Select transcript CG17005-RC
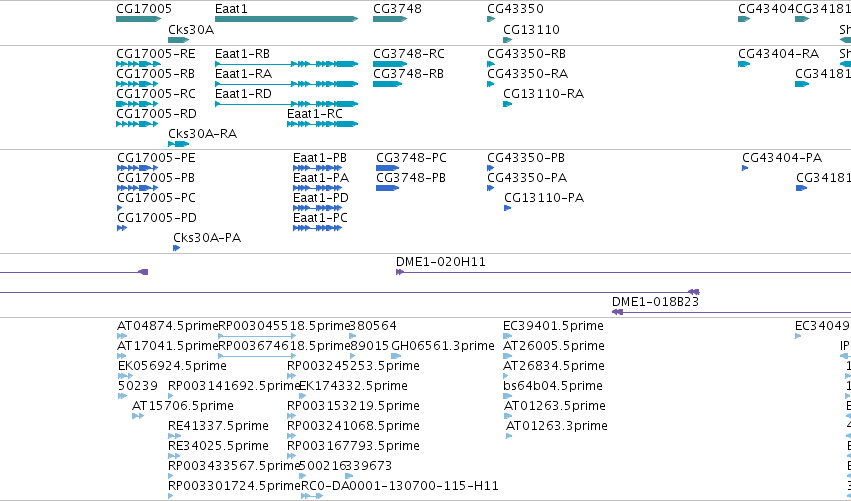This screenshot has width=851, height=501. (x=137, y=104)
